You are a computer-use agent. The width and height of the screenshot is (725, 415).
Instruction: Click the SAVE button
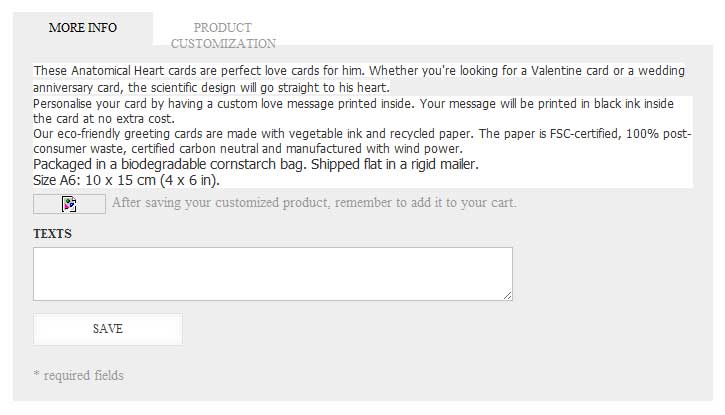[108, 329]
